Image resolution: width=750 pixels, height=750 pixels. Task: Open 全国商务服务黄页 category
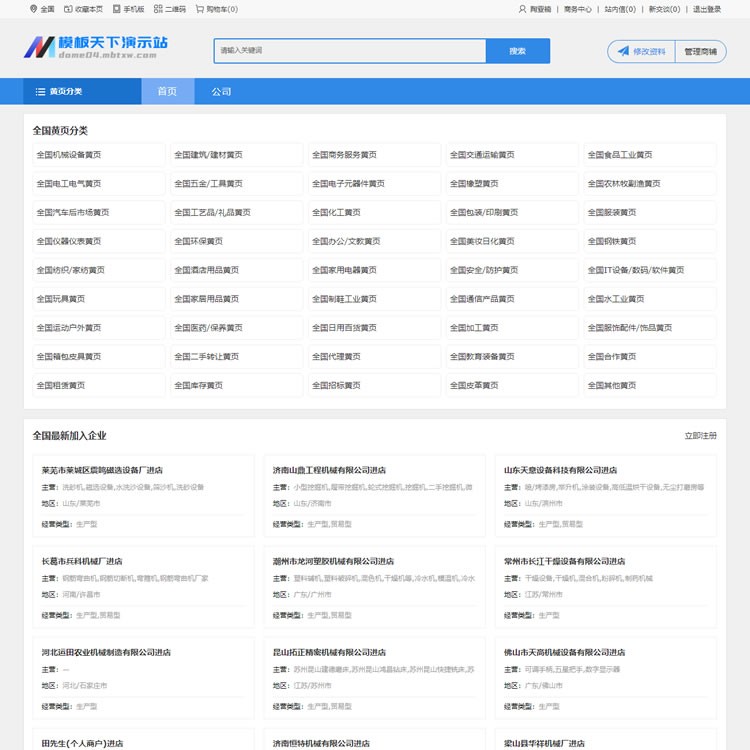tap(374, 154)
